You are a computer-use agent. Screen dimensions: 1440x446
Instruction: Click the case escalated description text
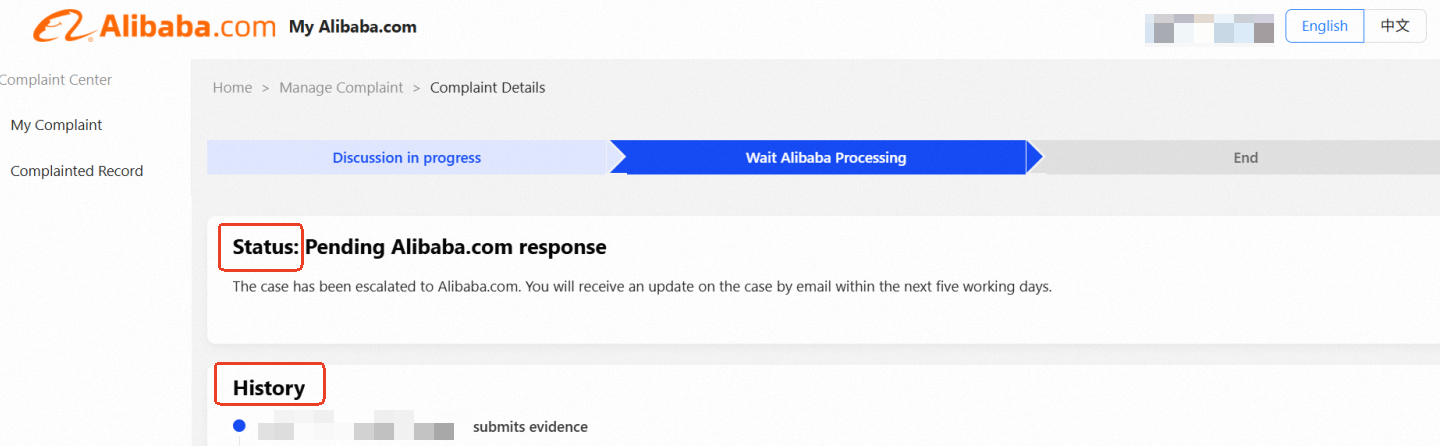point(642,287)
